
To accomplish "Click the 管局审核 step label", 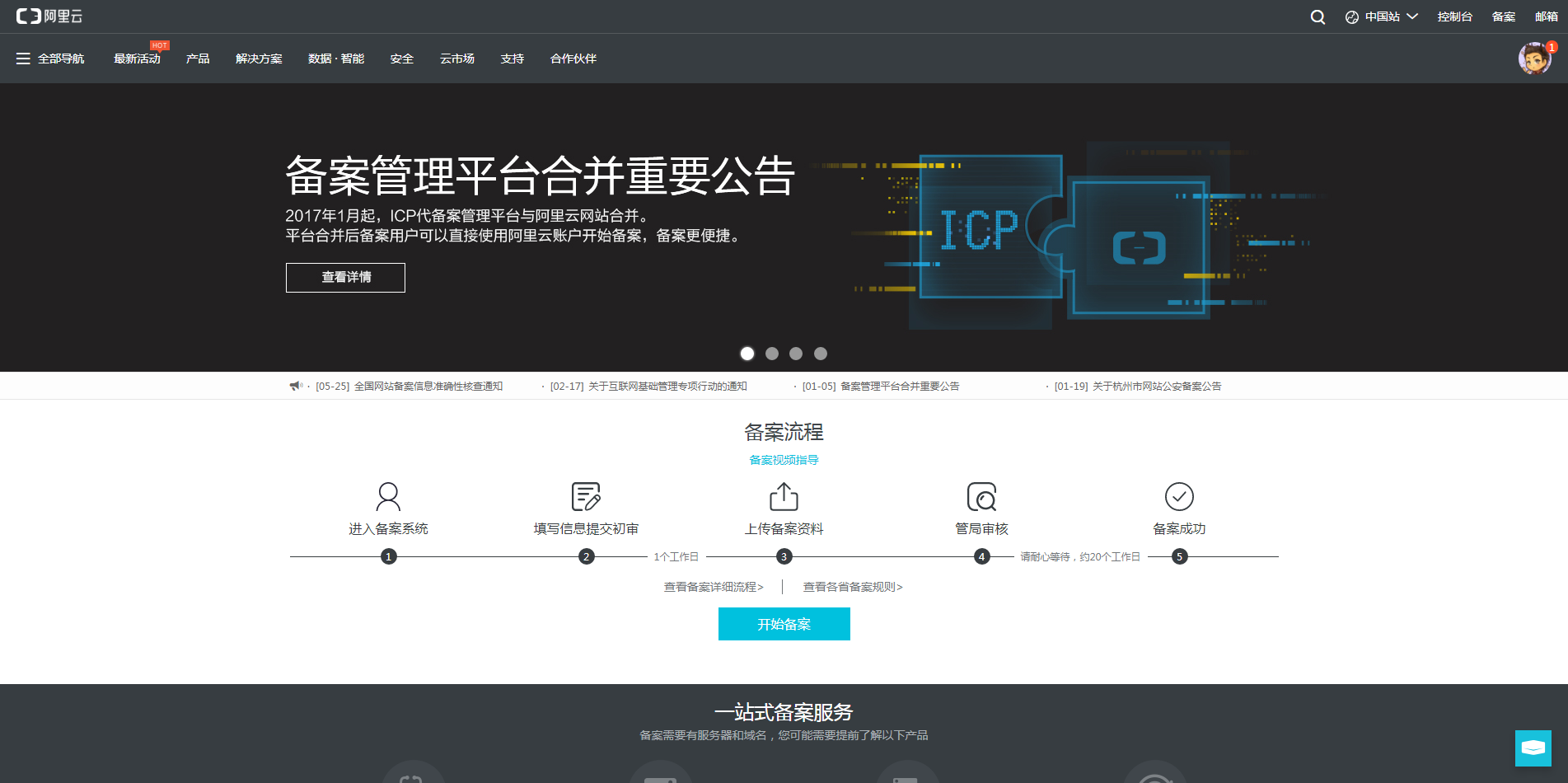I will [x=981, y=529].
